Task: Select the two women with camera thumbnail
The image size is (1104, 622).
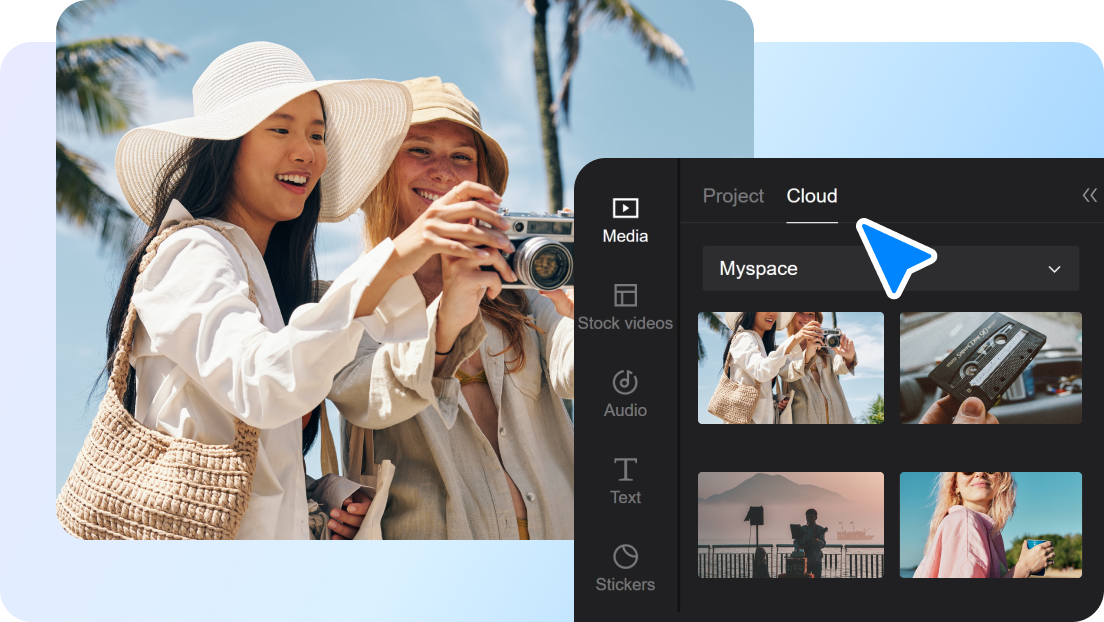Action: [791, 368]
